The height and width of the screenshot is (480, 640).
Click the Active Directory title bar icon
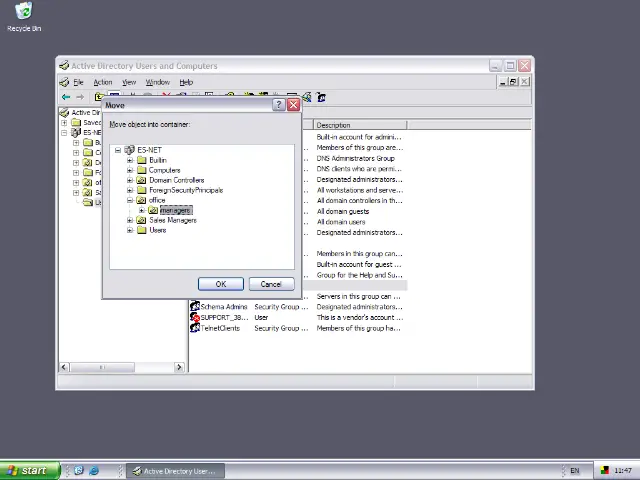point(64,65)
